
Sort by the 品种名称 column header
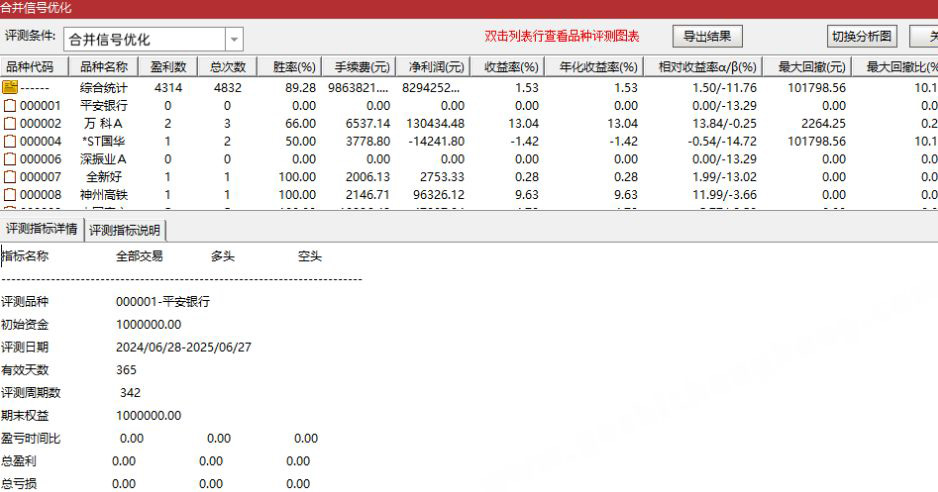click(103, 67)
